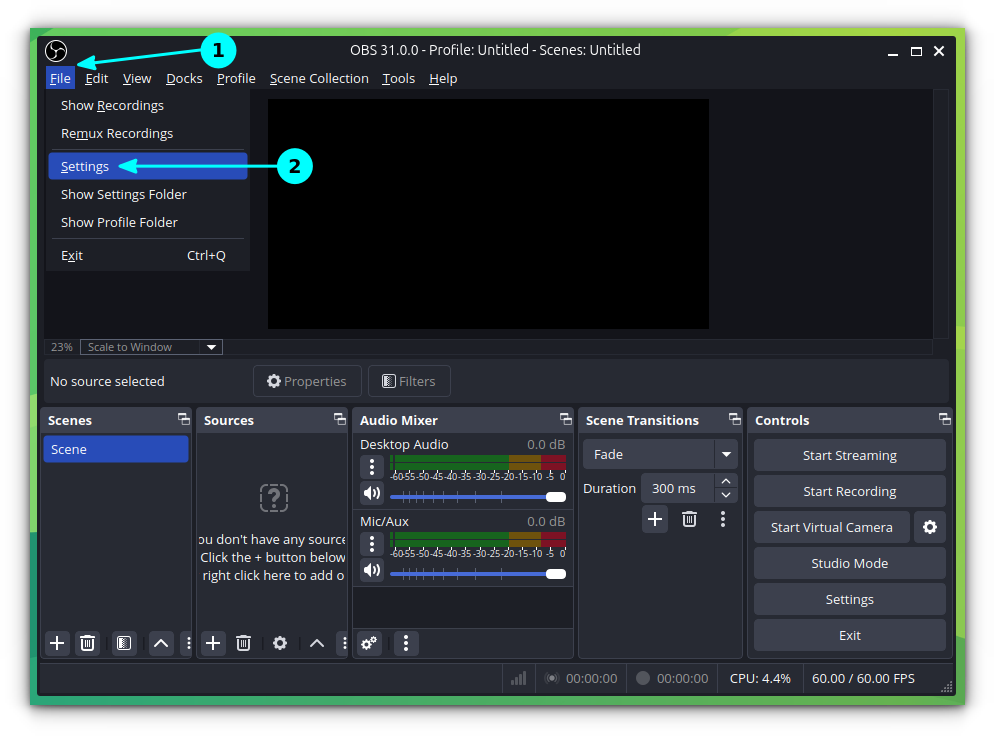Open the Fade transition dropdown
This screenshot has width=995, height=737.
click(660, 454)
